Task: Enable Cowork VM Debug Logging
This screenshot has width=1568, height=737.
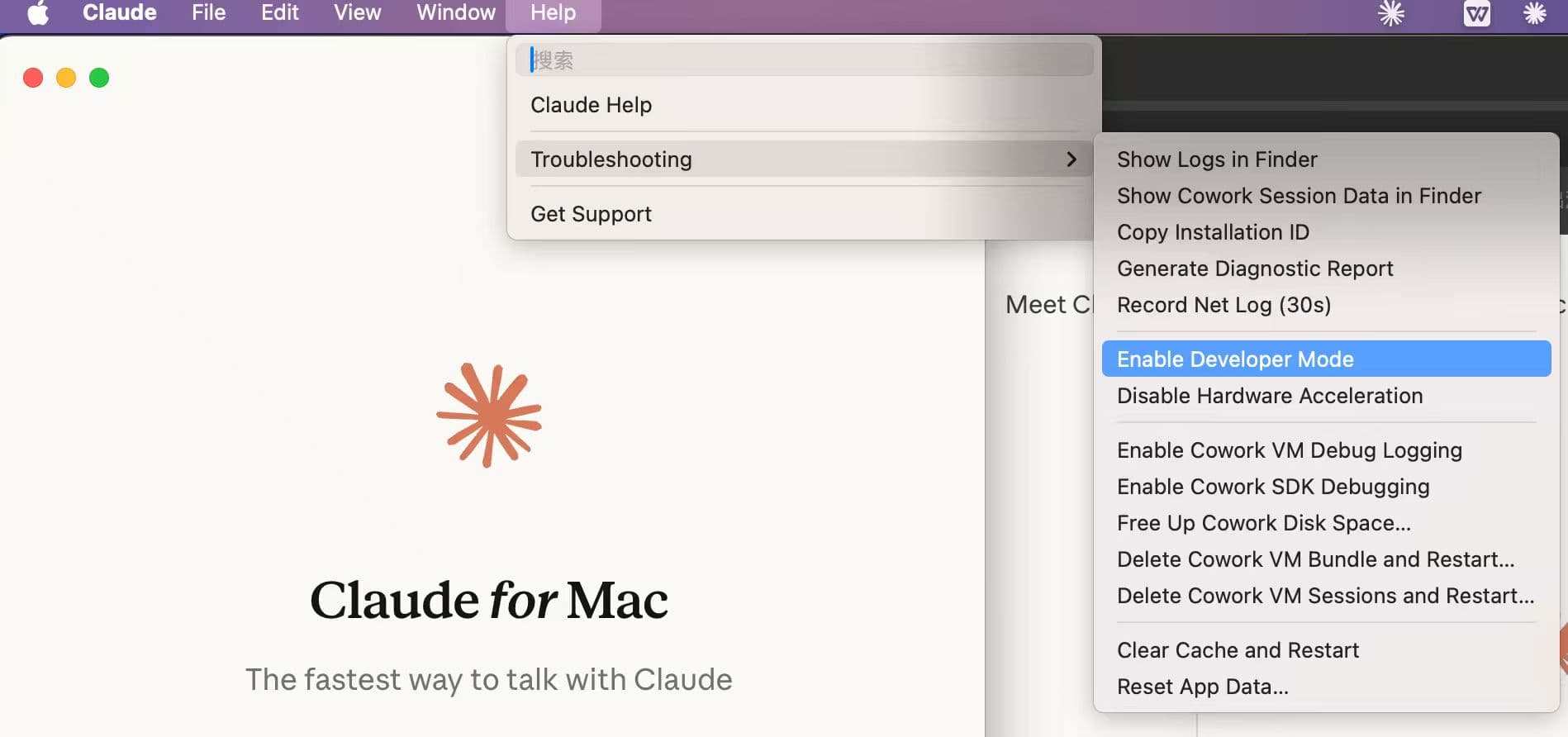Action: [x=1326, y=450]
